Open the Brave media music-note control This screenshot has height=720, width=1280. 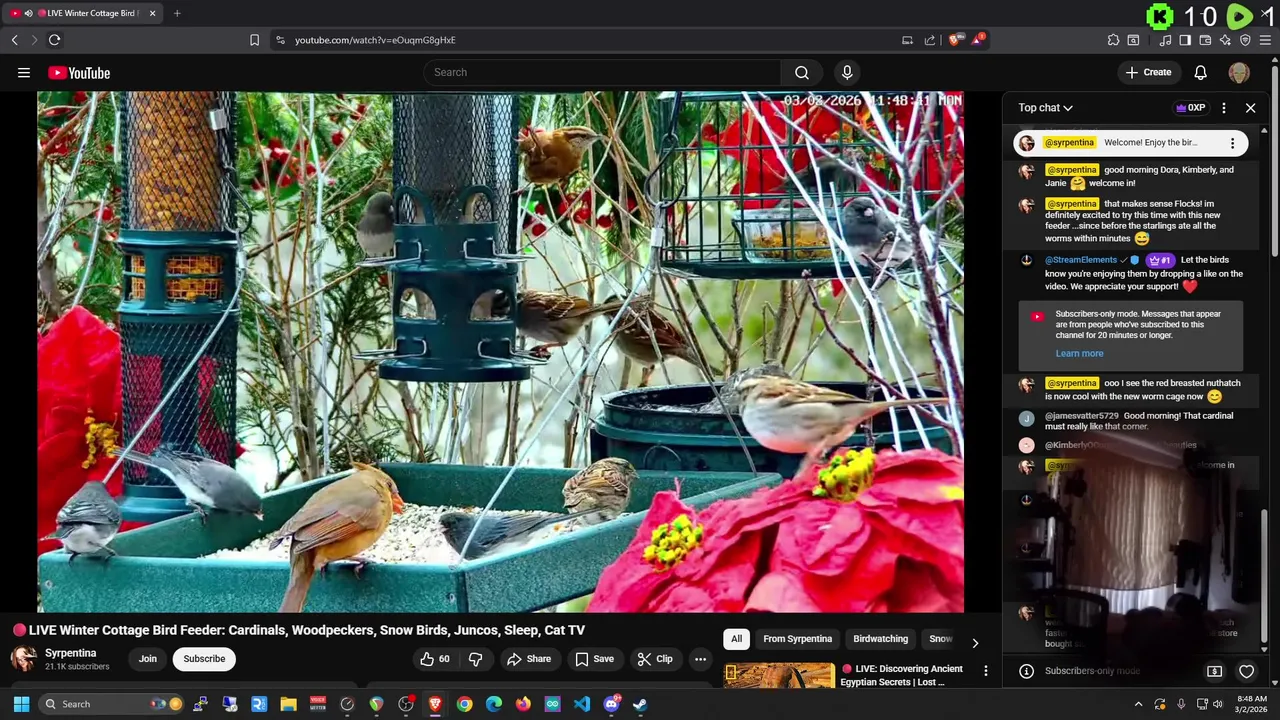[x=1165, y=40]
